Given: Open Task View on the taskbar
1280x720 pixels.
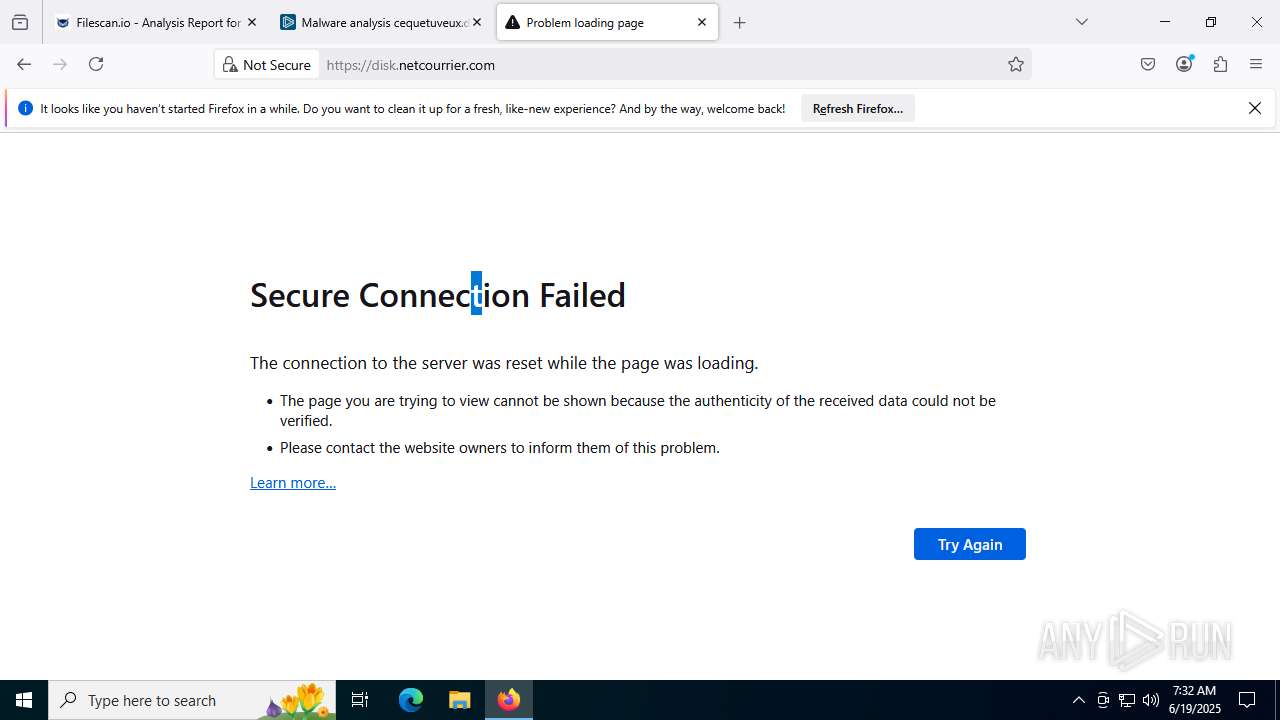Looking at the screenshot, I should pos(360,700).
